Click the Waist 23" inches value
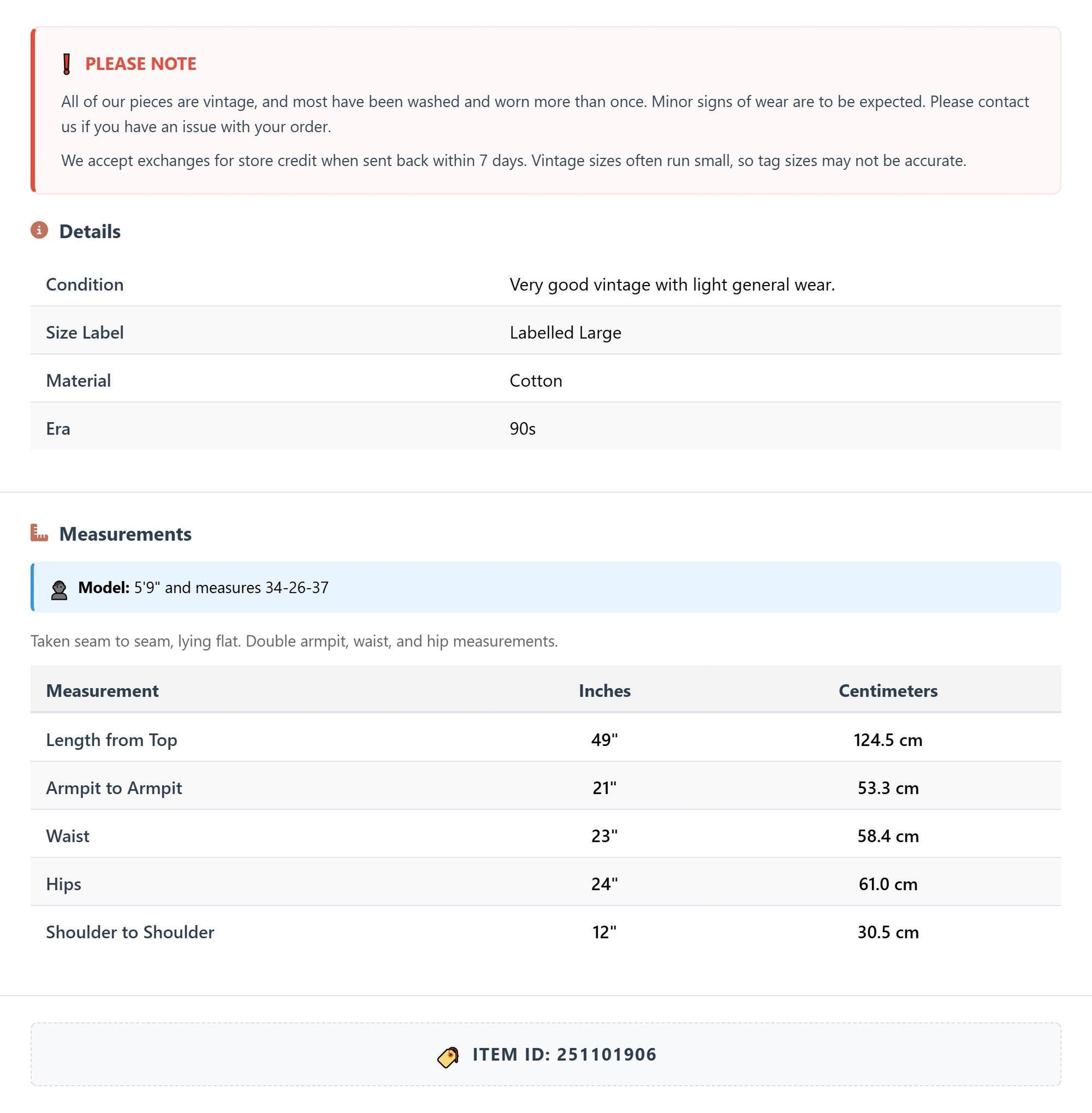This screenshot has width=1092, height=1113. pos(604,835)
